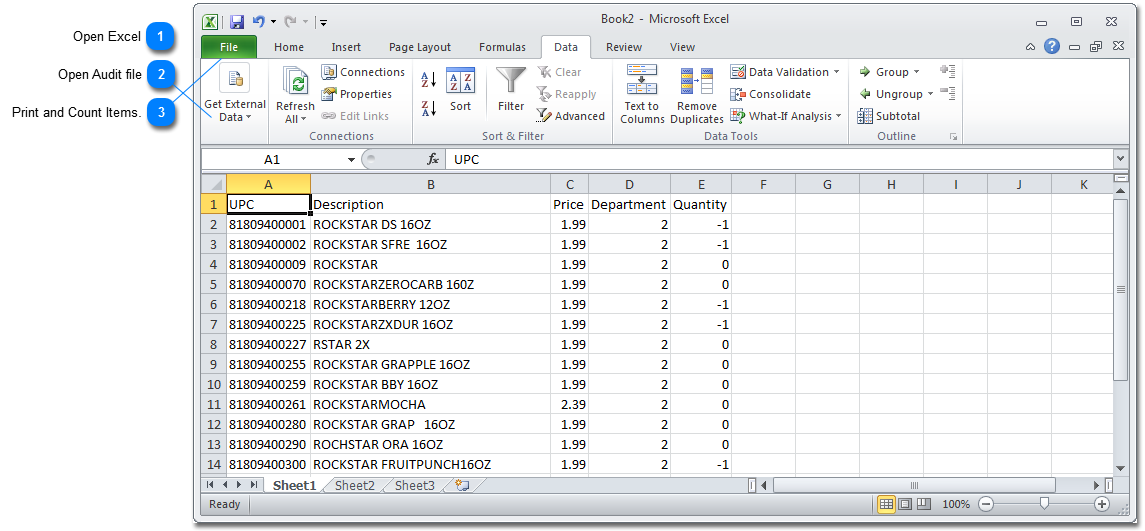Select row 8 header
The height and width of the screenshot is (531, 1145).
(x=214, y=344)
